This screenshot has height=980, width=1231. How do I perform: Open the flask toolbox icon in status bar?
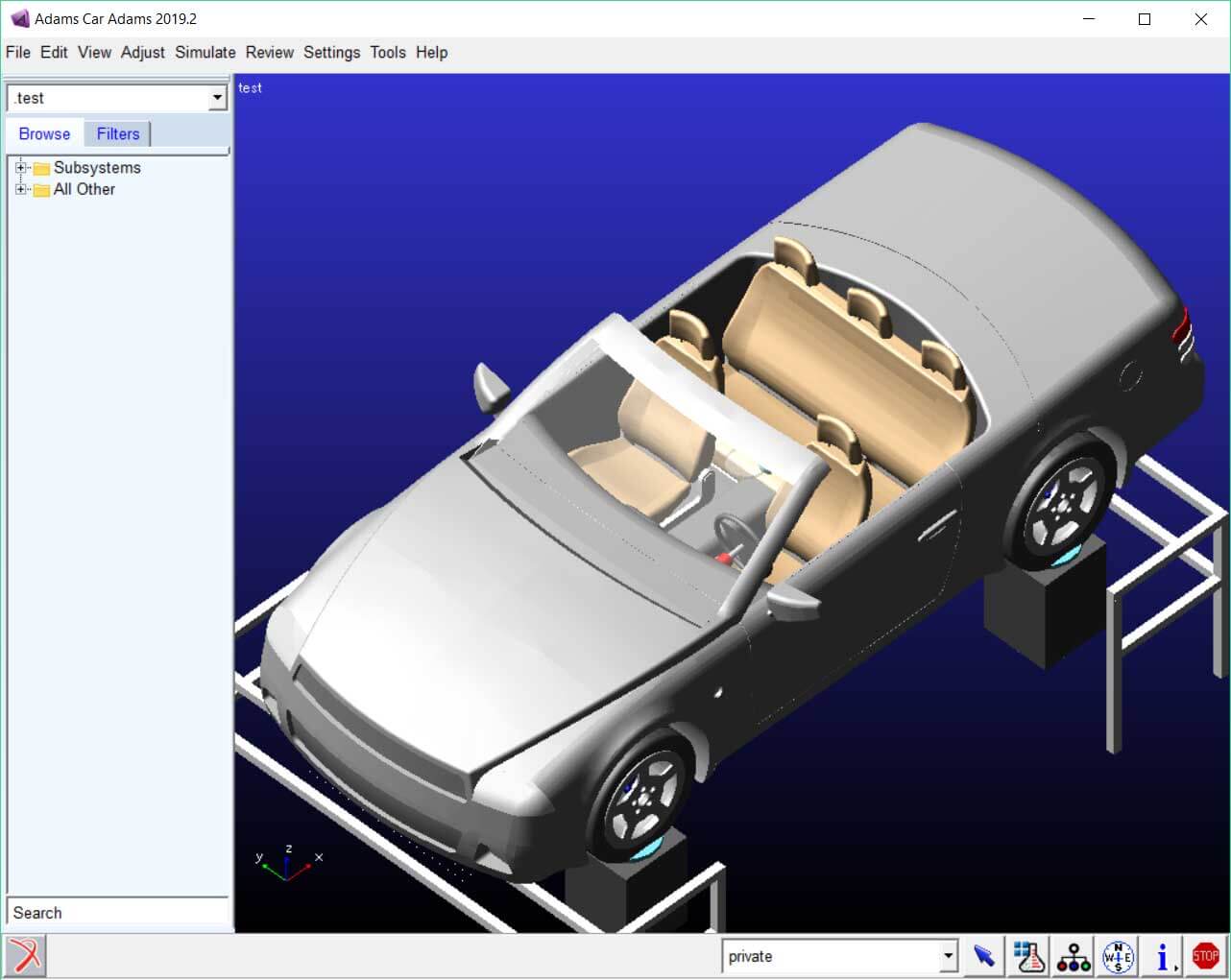point(1028,956)
